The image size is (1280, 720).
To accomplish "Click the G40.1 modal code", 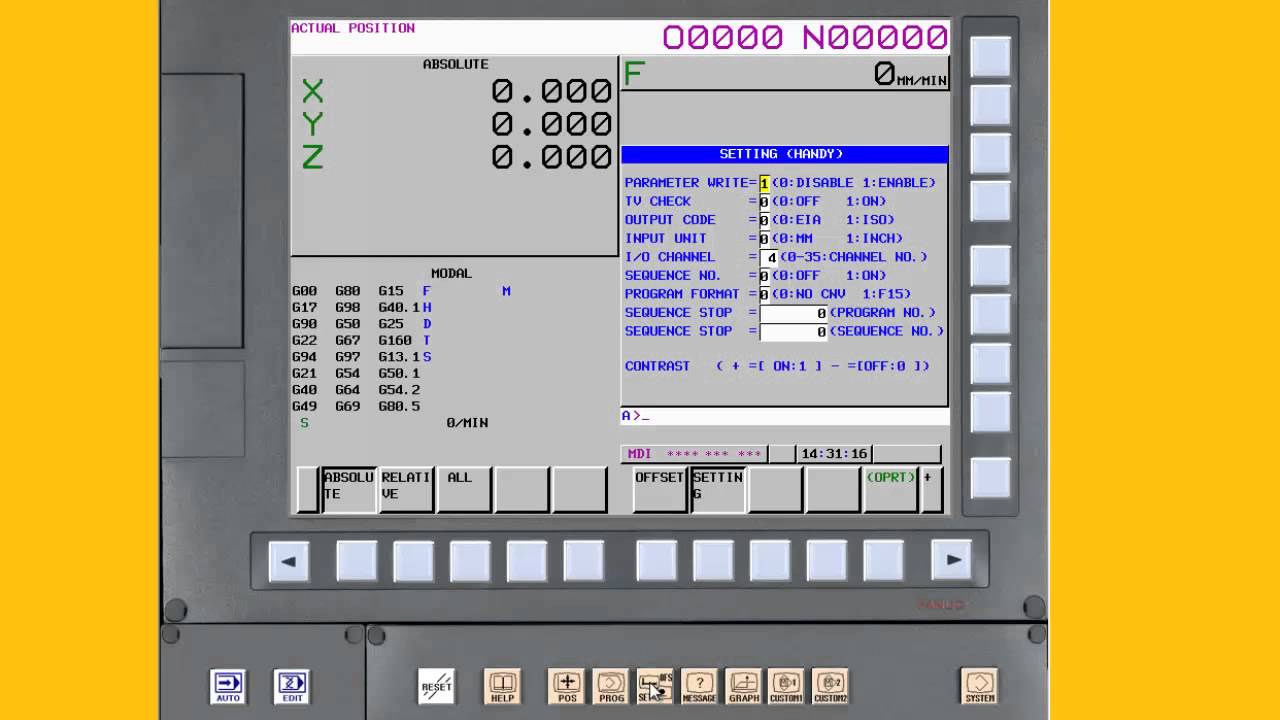I will pyautogui.click(x=399, y=308).
